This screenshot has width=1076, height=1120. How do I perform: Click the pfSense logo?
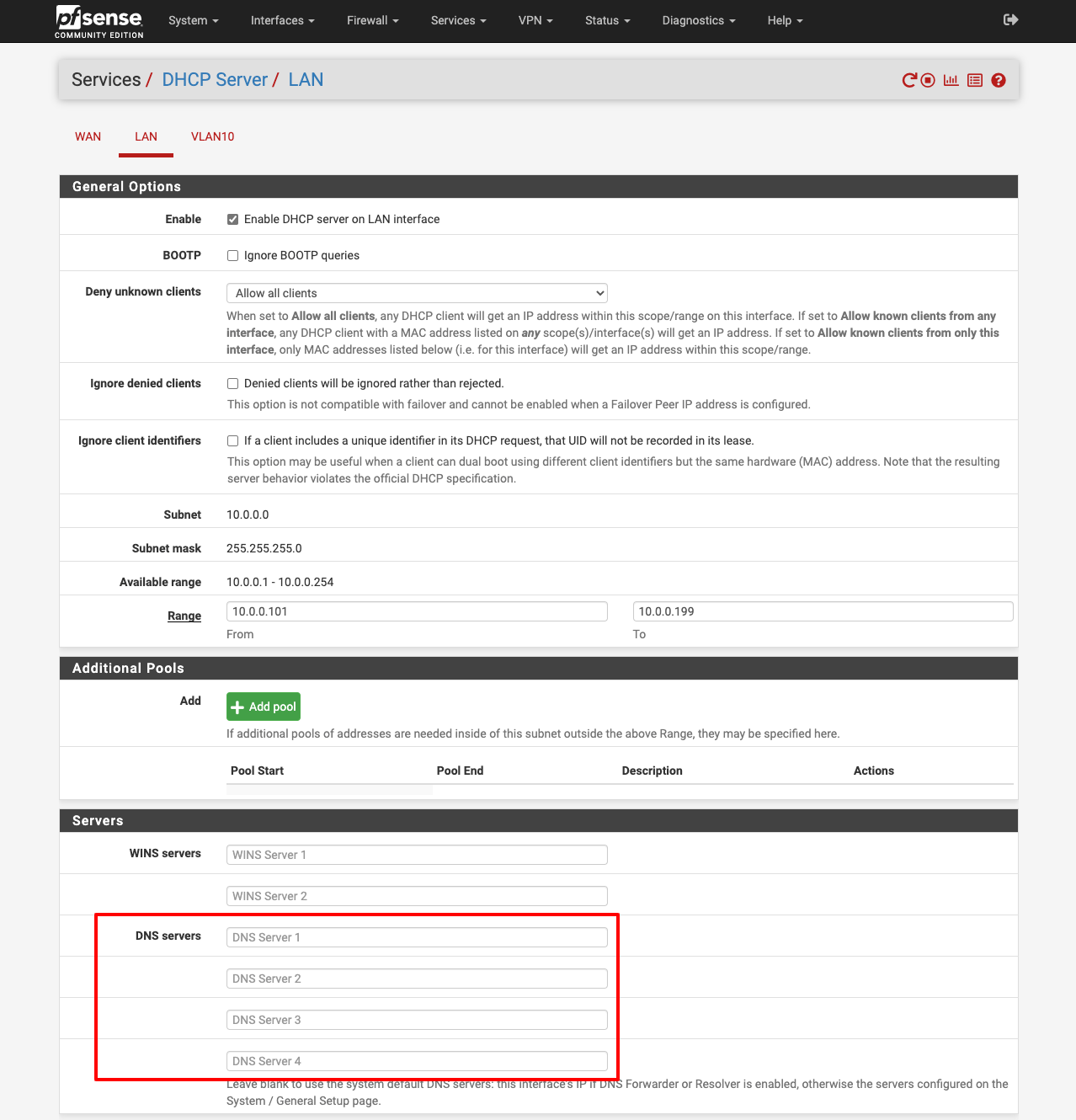[99, 21]
